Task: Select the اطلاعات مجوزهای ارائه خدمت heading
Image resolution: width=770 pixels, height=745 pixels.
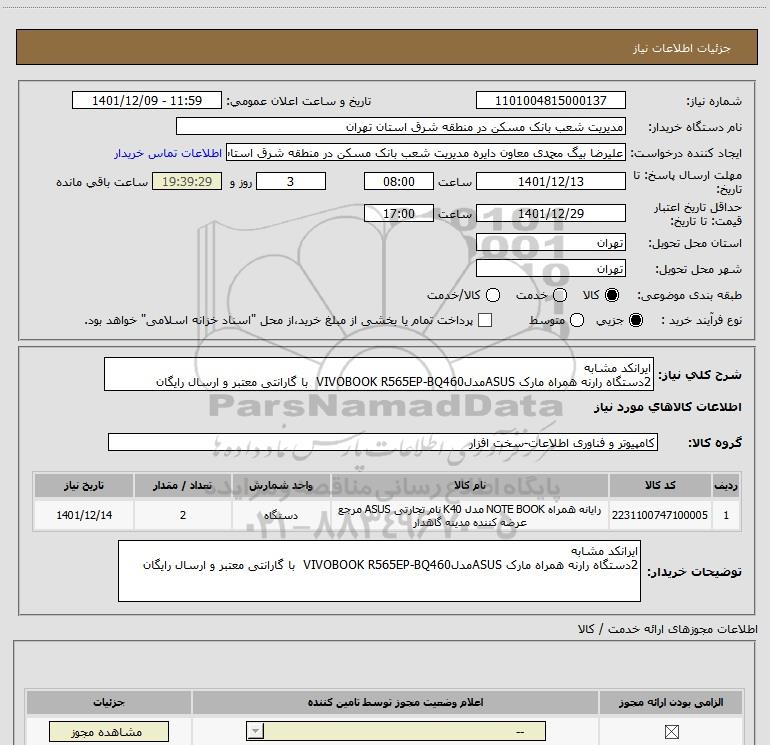Action: click(x=668, y=629)
